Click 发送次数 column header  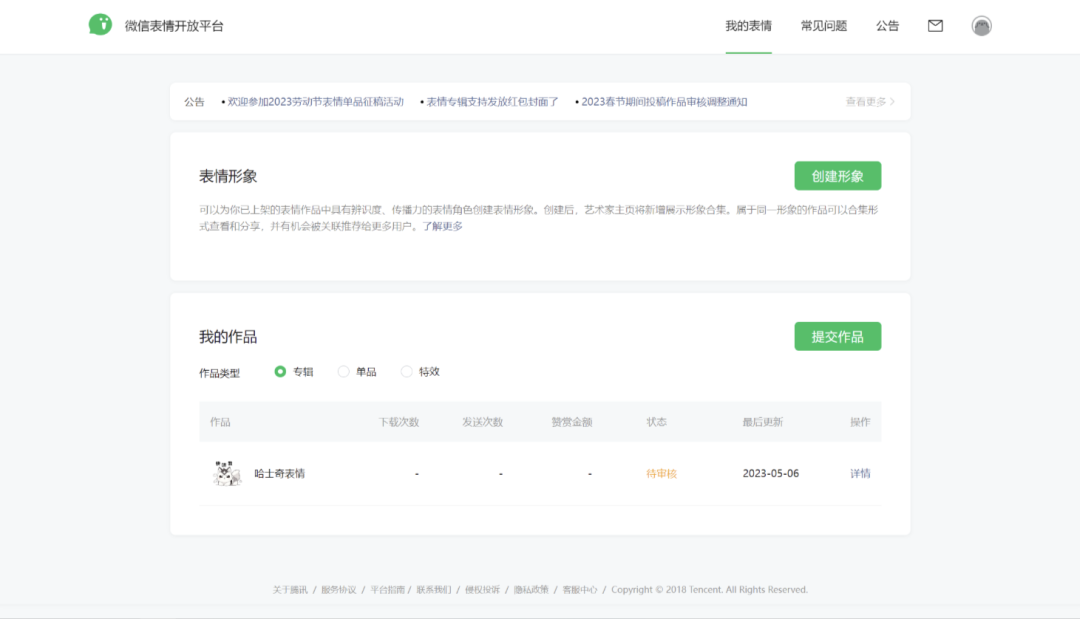click(482, 422)
